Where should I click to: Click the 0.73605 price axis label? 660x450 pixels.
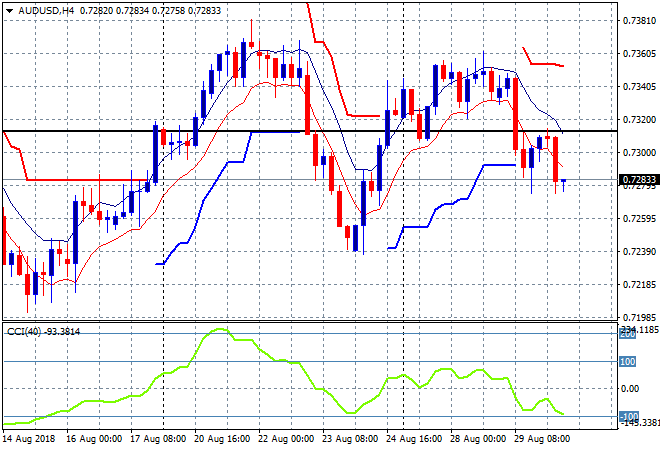click(639, 53)
